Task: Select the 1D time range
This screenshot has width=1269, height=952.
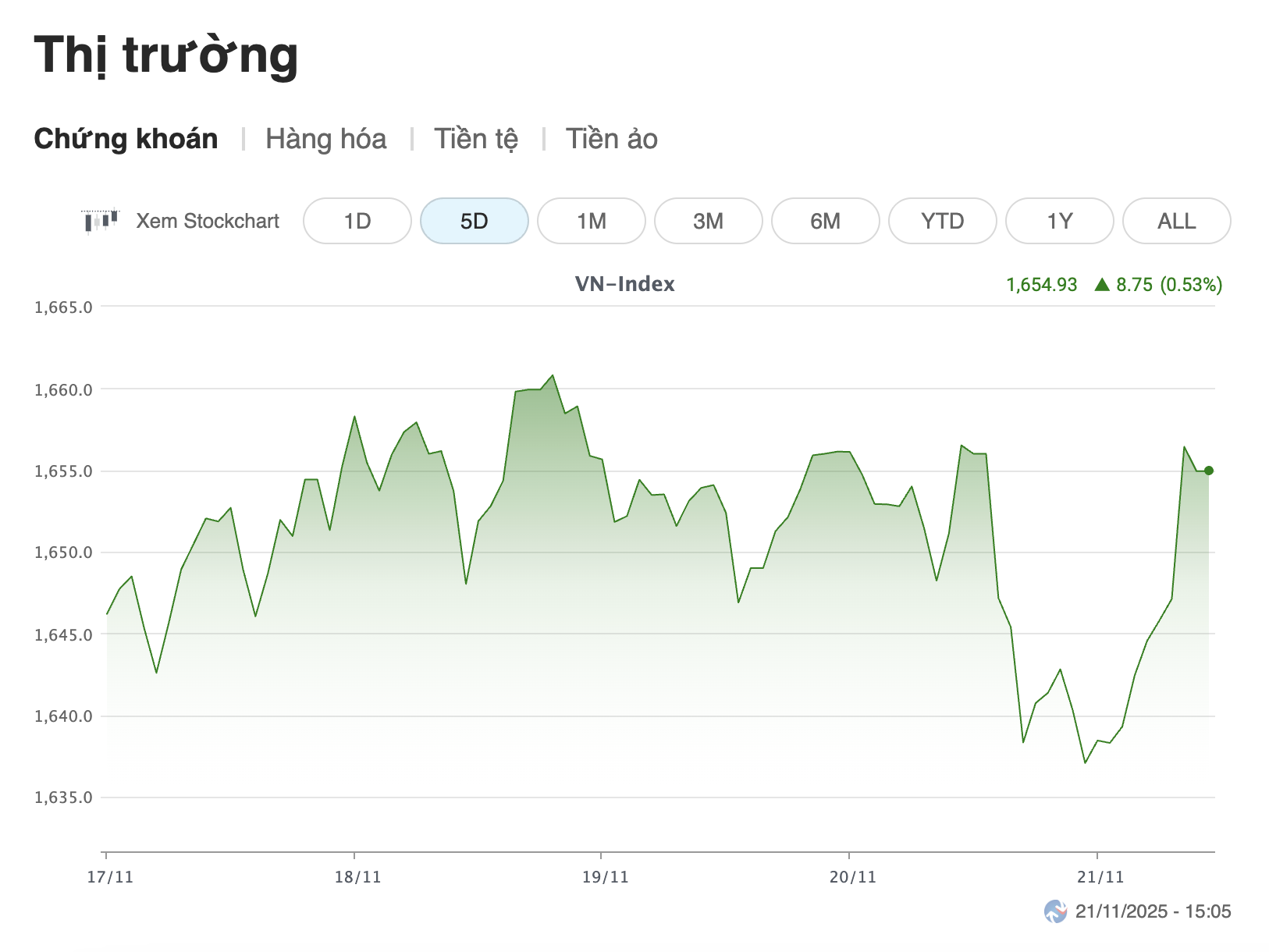Action: [x=357, y=222]
